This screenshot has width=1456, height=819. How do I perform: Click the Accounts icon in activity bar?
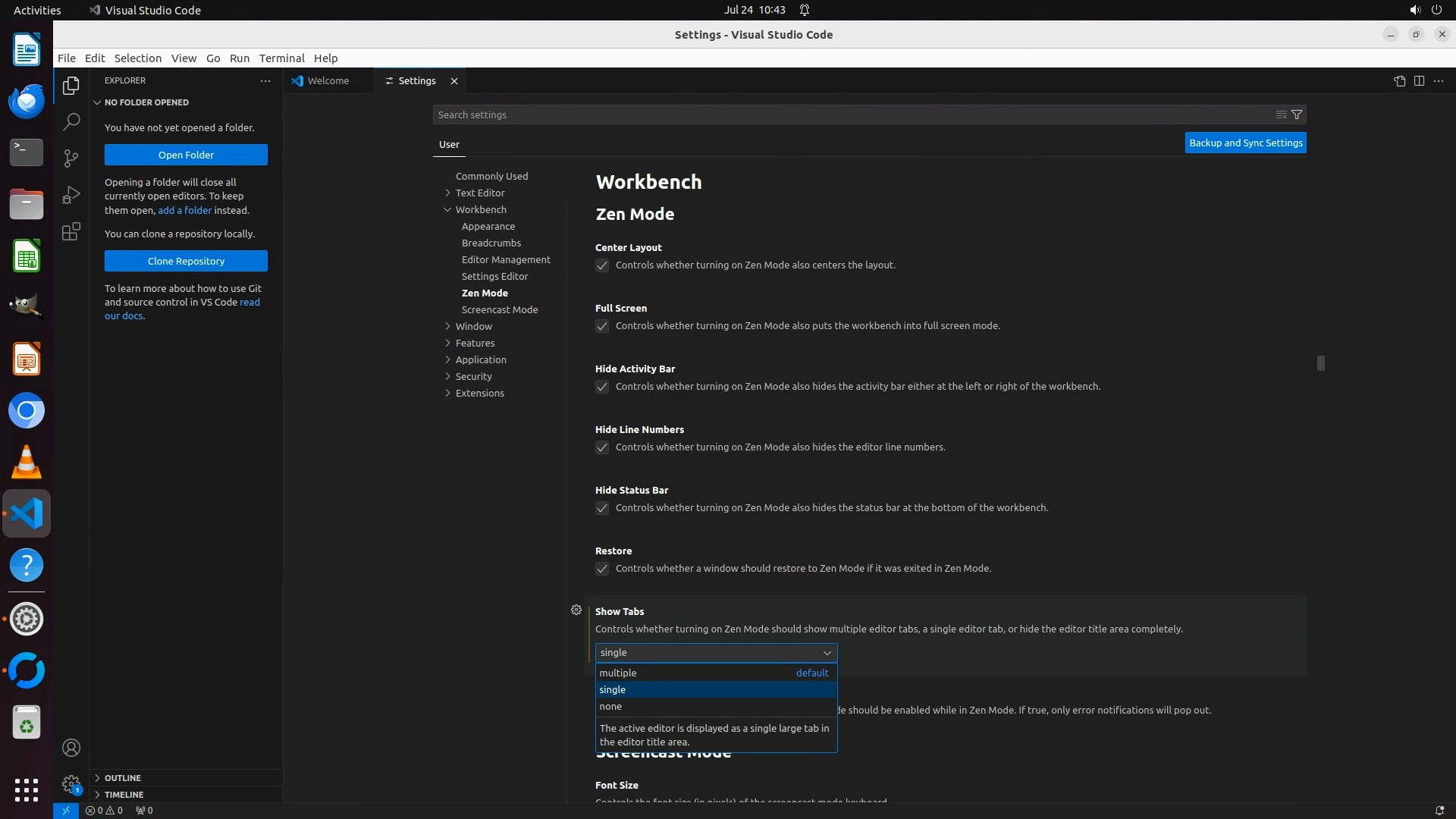[71, 748]
